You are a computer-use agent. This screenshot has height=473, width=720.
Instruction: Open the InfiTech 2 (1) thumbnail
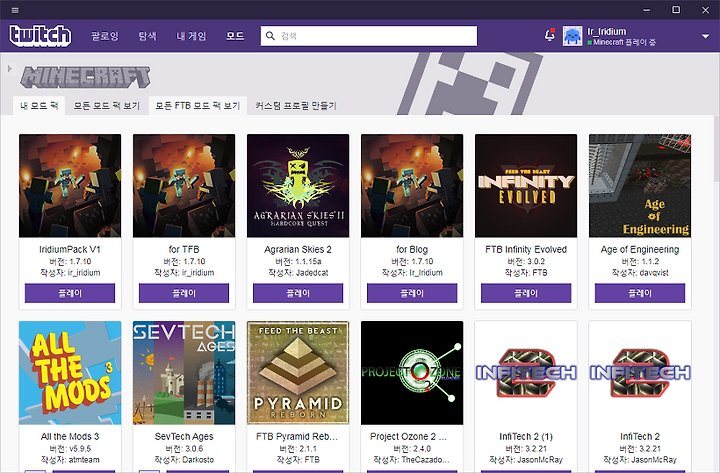tap(526, 372)
